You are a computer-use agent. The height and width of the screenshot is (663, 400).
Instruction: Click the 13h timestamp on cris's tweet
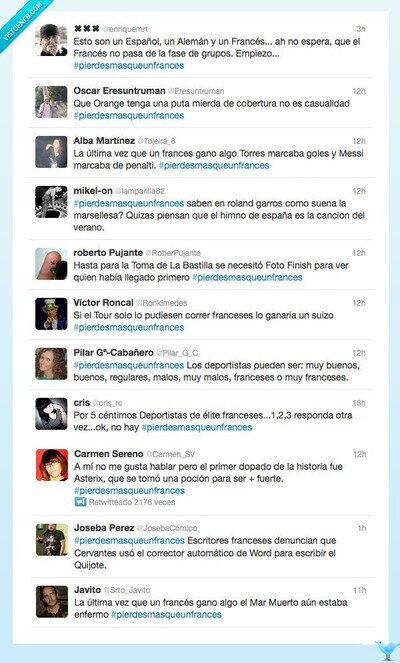359,403
